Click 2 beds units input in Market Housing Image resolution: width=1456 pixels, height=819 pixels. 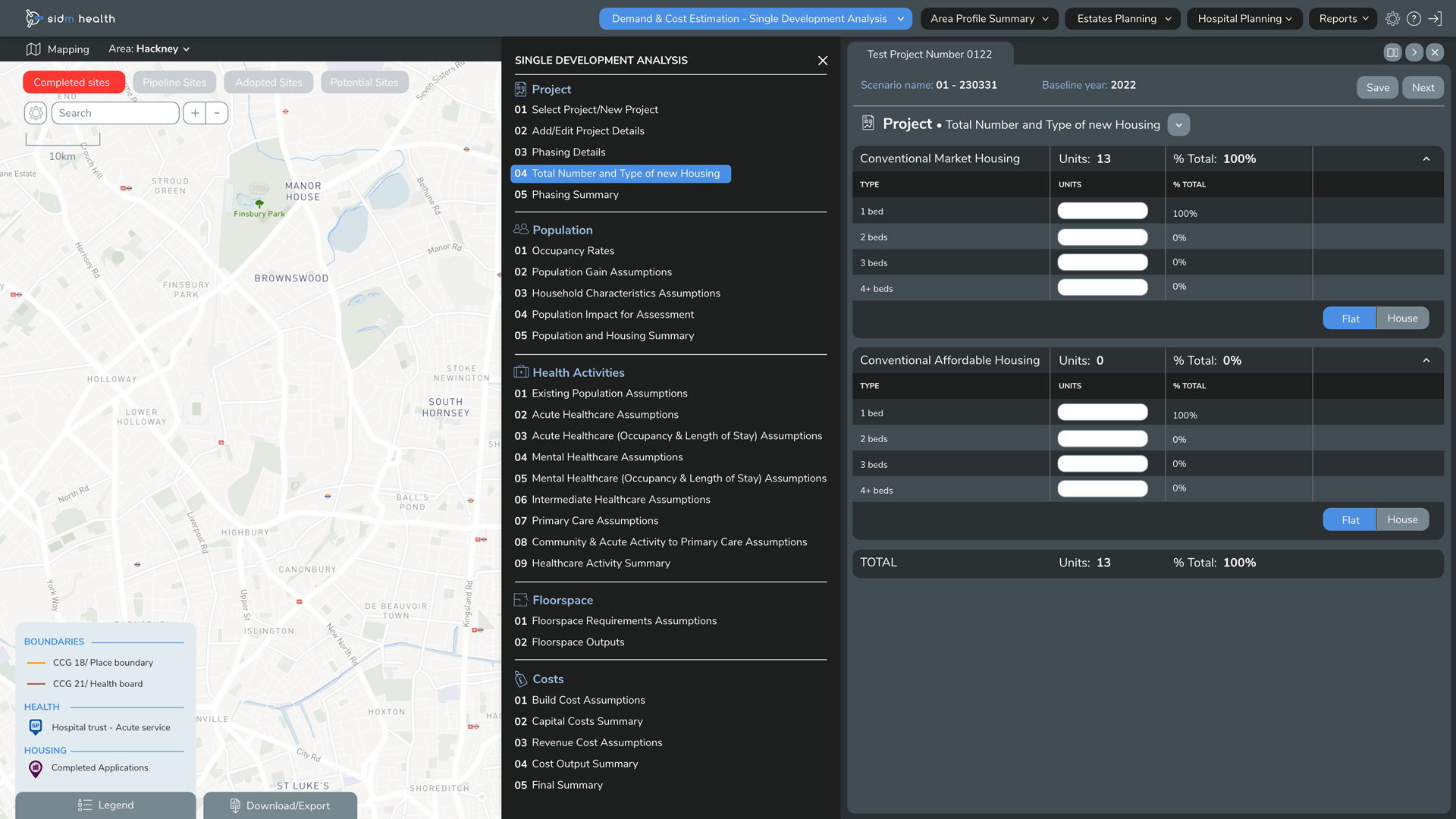pos(1102,237)
